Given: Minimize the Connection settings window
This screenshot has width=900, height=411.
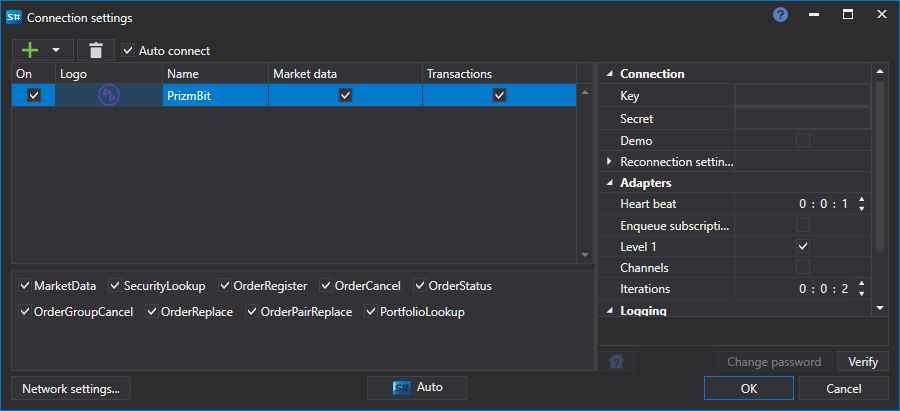Looking at the screenshot, I should 814,15.
